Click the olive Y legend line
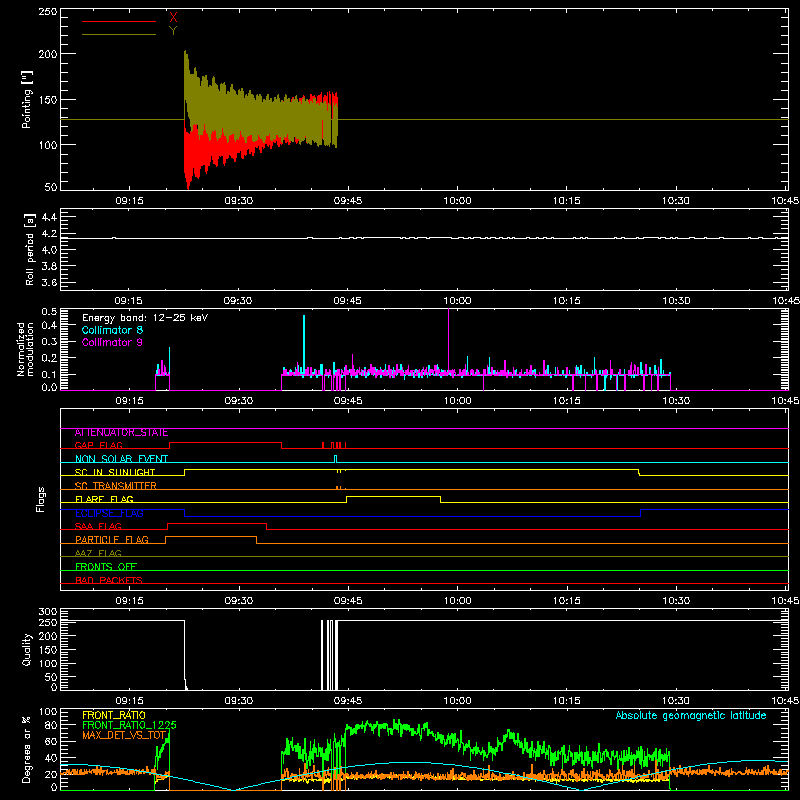This screenshot has width=800, height=800. pos(119,35)
